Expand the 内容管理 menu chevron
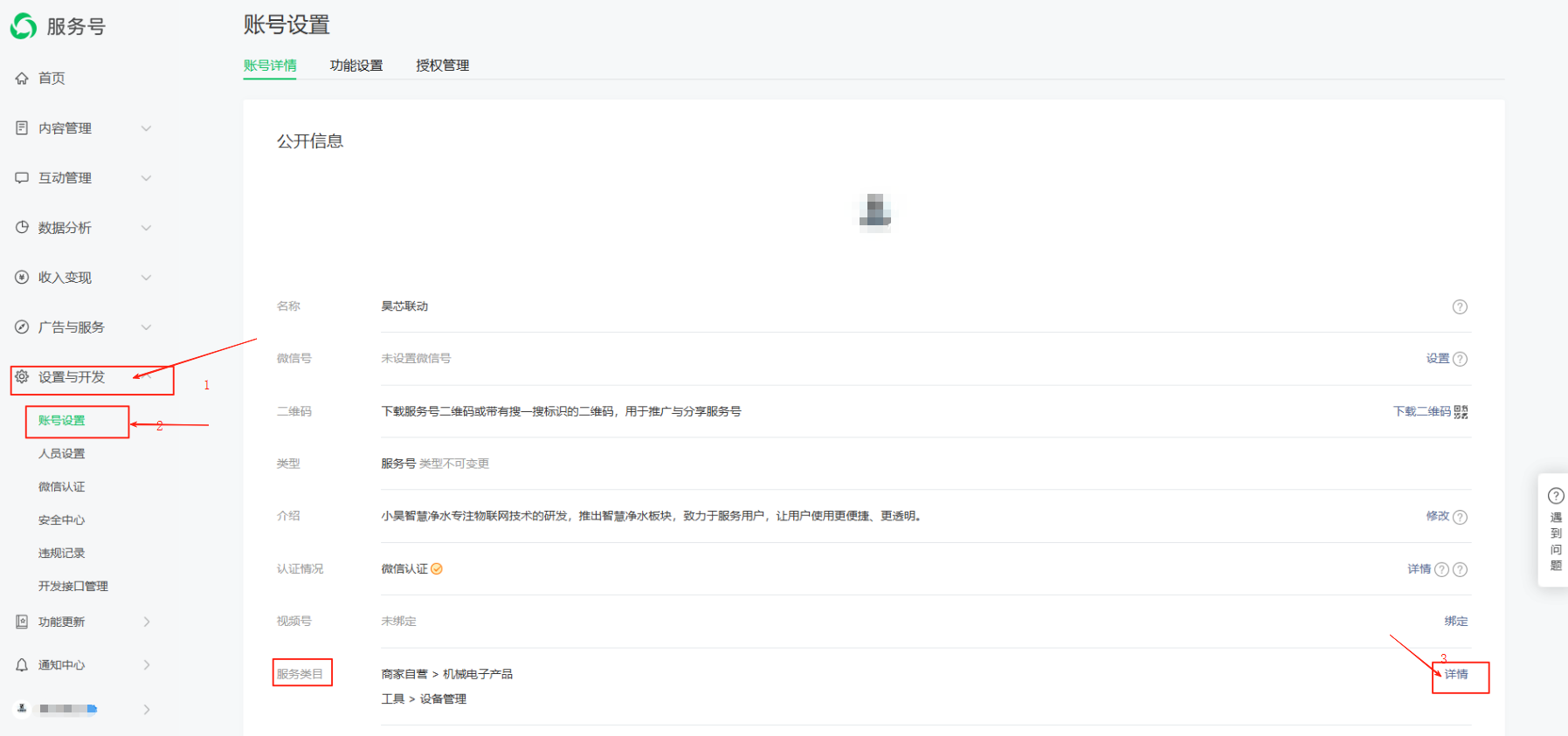Screen dimensions: 1568x736 [x=146, y=128]
